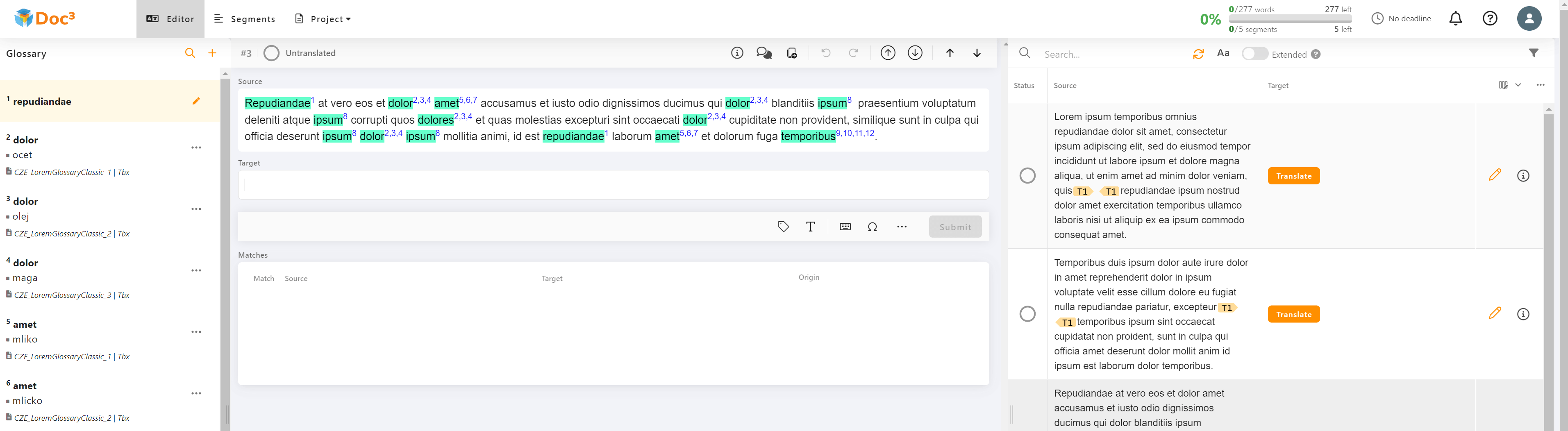1568x431 pixels.
Task: Open help for the Extended option
Action: tap(1316, 54)
